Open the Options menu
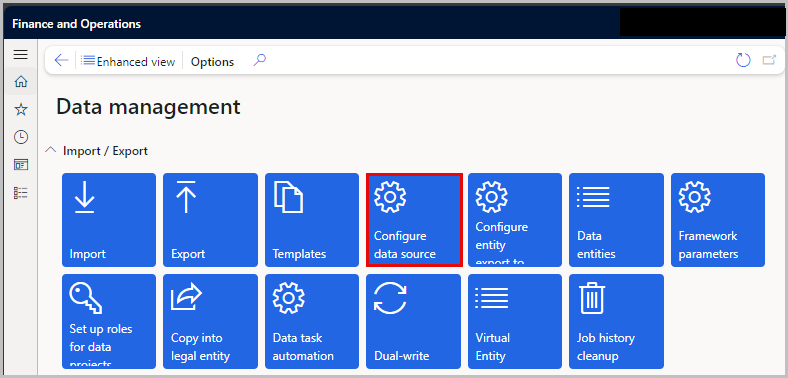The width and height of the screenshot is (788, 378). pyautogui.click(x=212, y=61)
